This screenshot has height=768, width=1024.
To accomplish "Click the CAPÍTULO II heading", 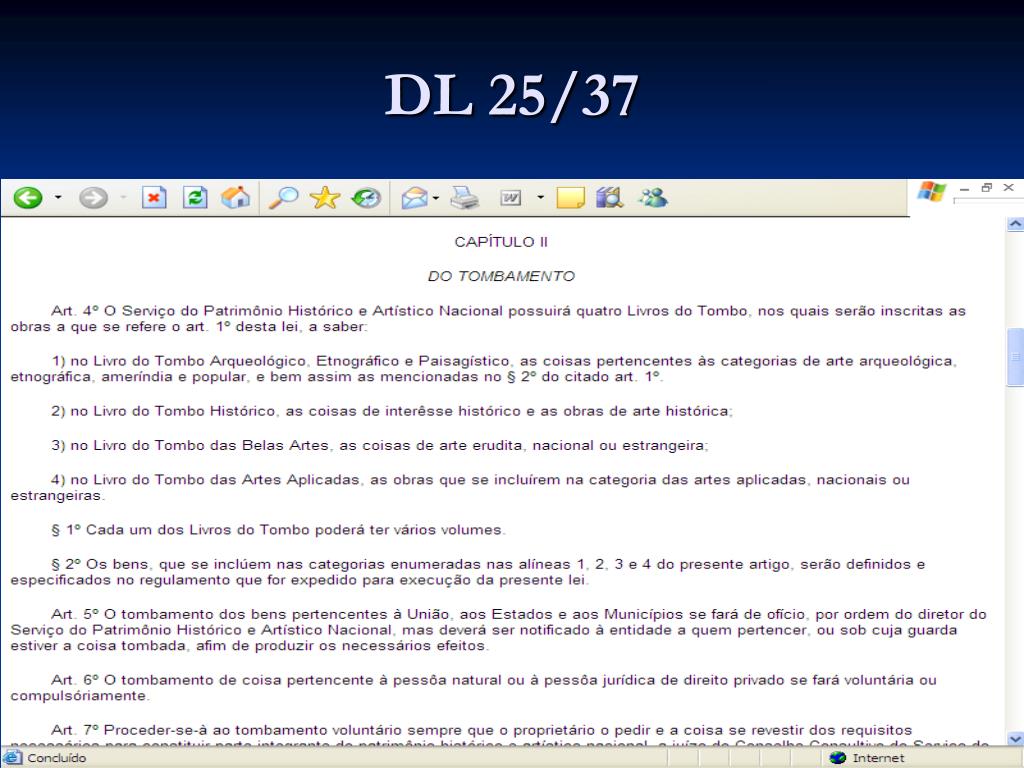I will tap(501, 242).
